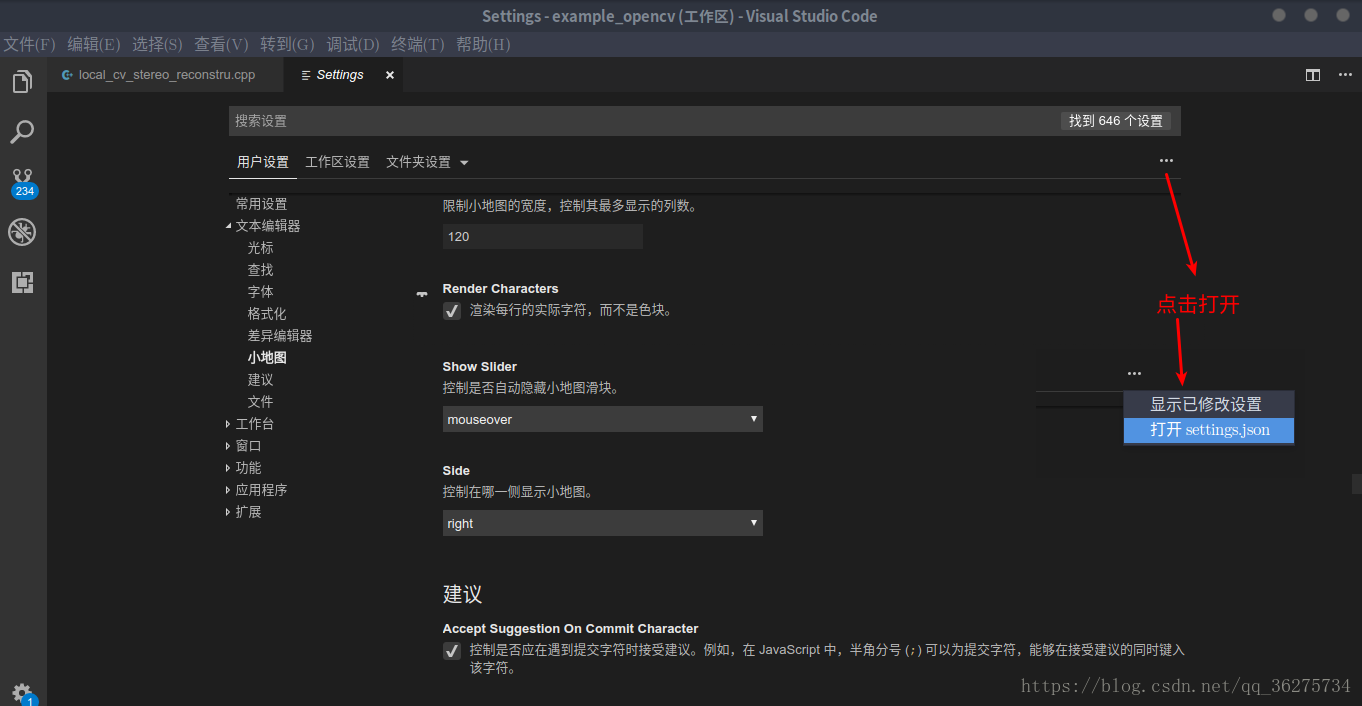
Task: Switch to local_cv_stereo_reconstru.cpp tab
Action: tap(165, 75)
